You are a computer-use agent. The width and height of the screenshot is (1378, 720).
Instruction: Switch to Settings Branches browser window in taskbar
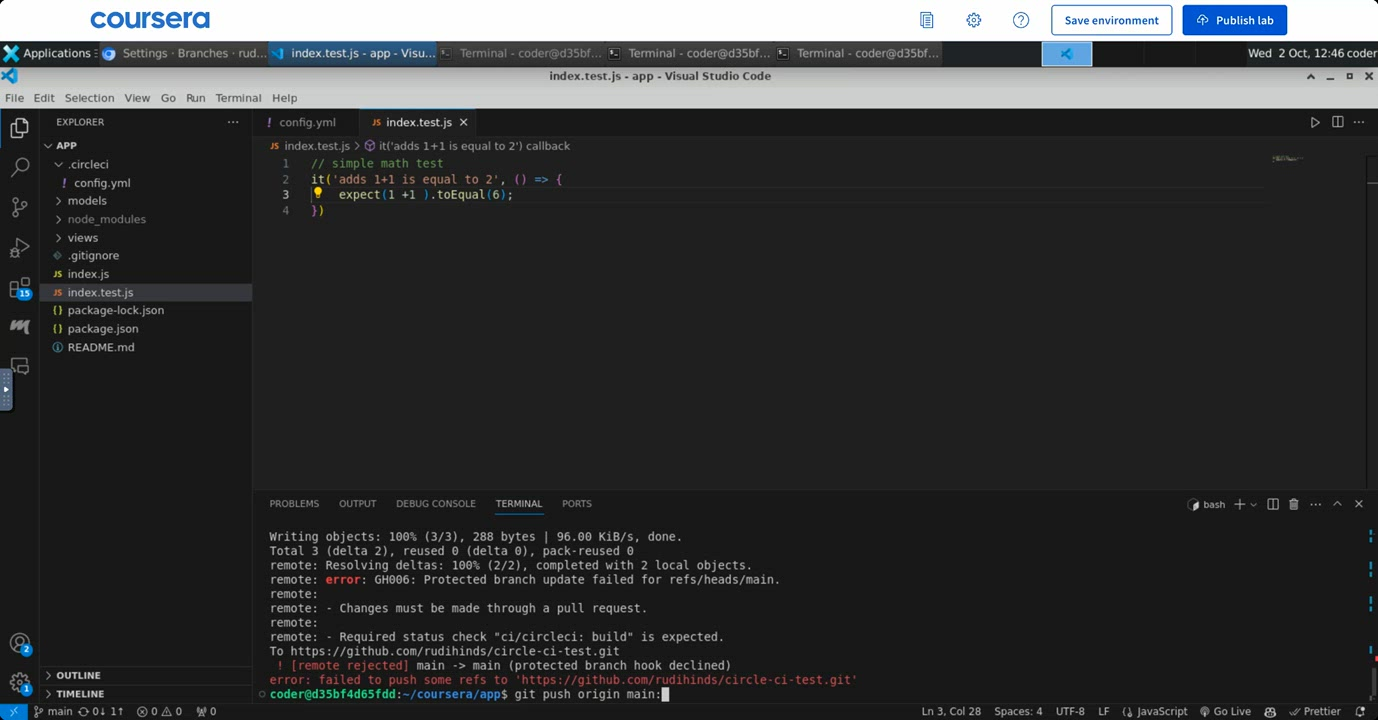click(x=184, y=54)
